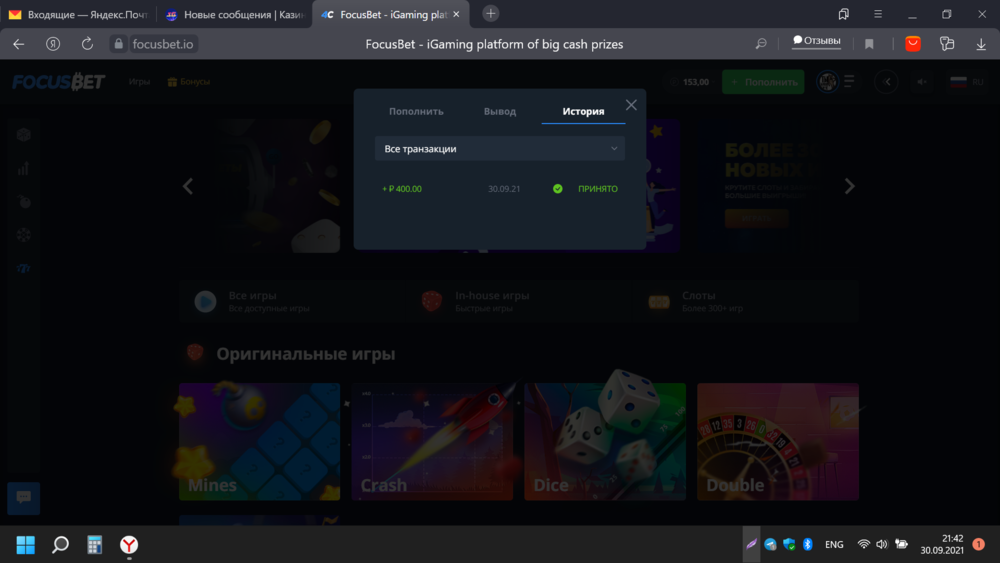Click the 30.09.21 transaction date
1000x563 pixels.
504,189
